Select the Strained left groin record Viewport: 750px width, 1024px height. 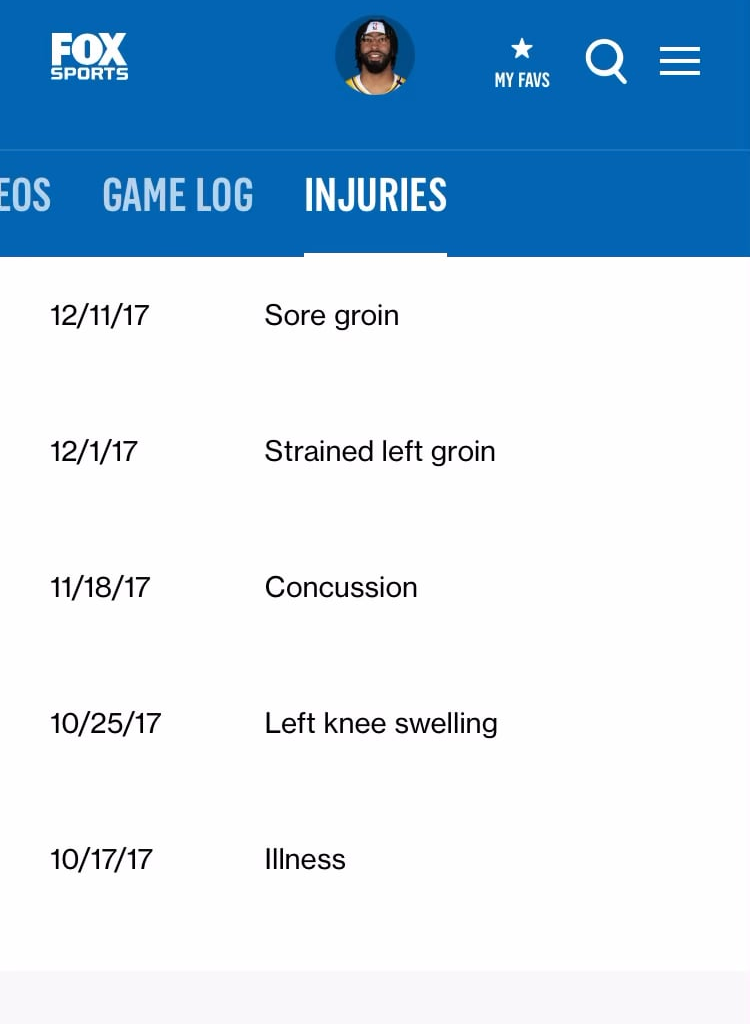coord(379,451)
